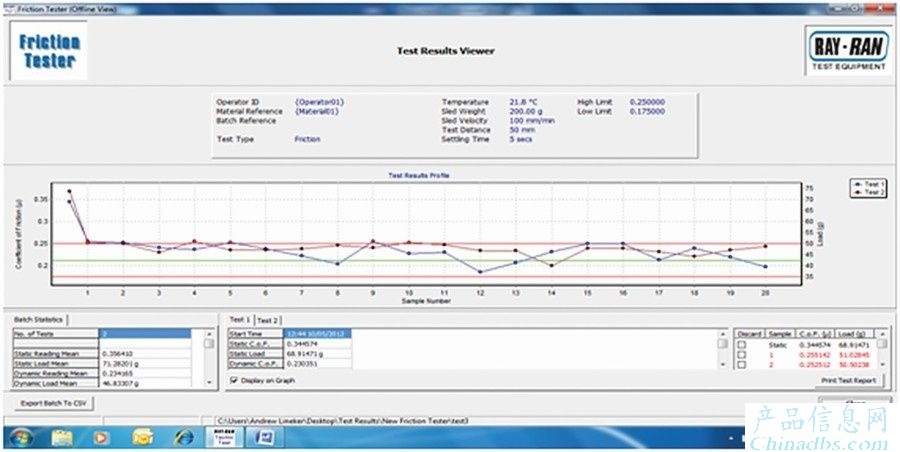Open the Outlook mail taskbar icon
Image resolution: width=900 pixels, height=452 pixels.
coord(142,438)
